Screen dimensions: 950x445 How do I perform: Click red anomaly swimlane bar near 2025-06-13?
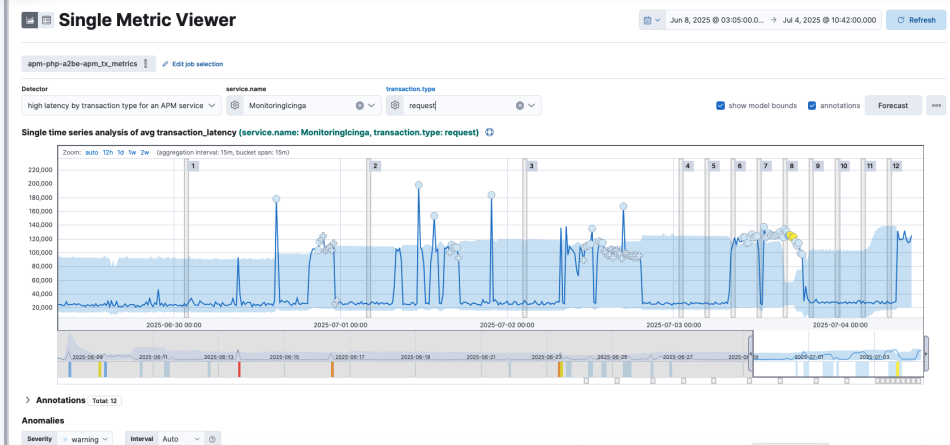click(x=239, y=369)
